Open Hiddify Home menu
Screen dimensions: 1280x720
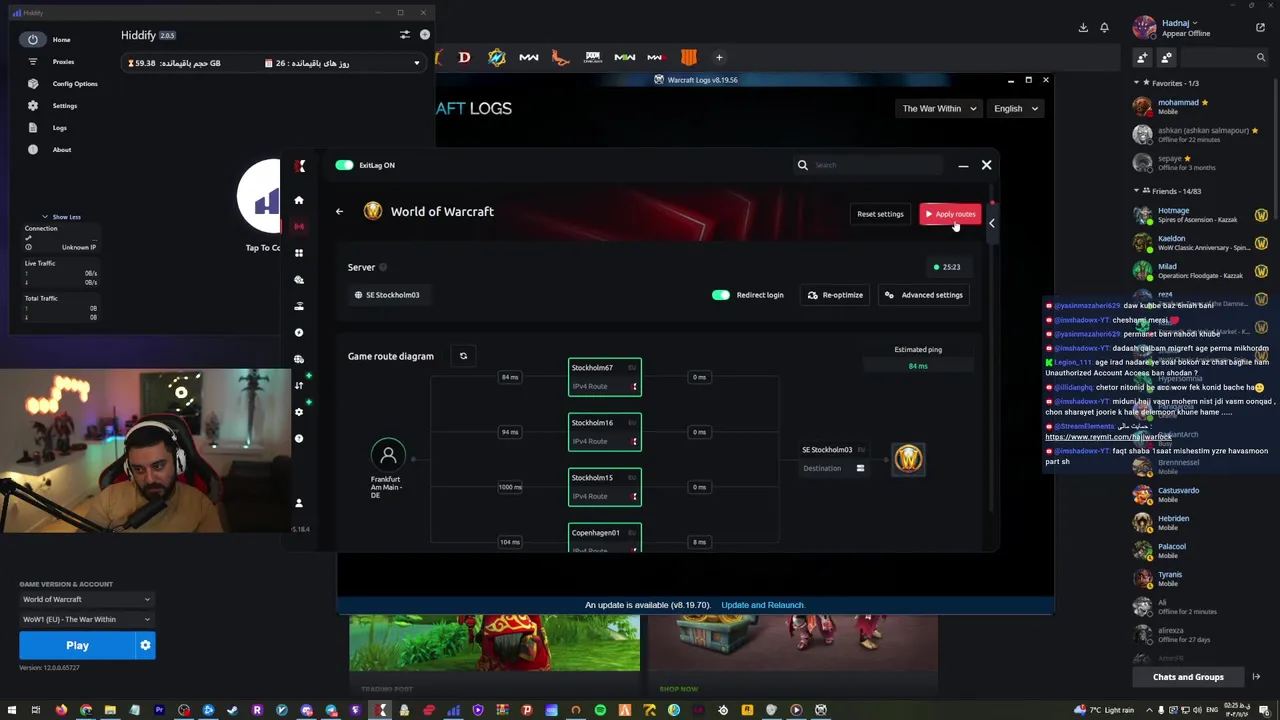tap(61, 40)
